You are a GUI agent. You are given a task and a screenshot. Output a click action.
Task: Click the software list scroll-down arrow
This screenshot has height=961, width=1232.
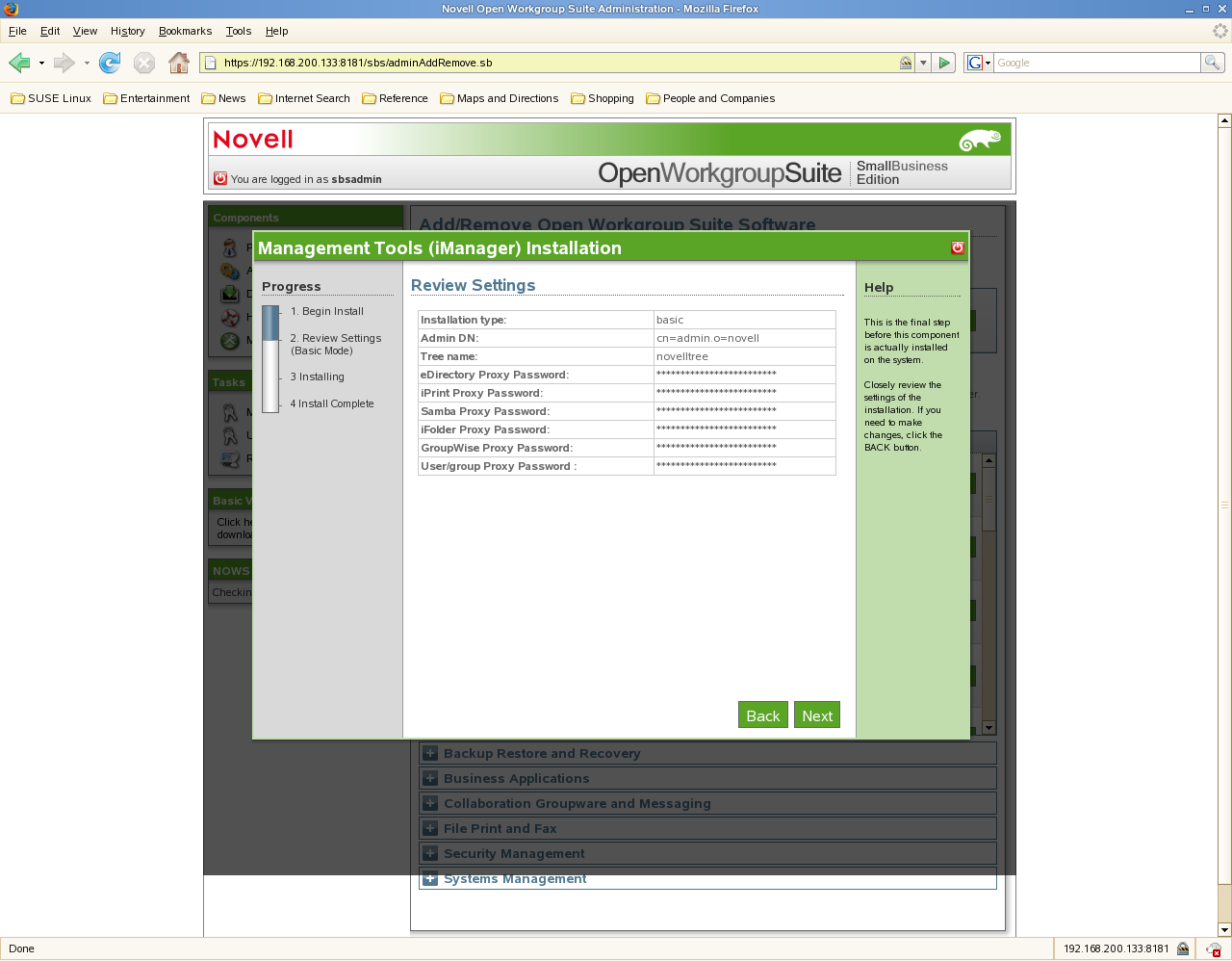(x=988, y=727)
